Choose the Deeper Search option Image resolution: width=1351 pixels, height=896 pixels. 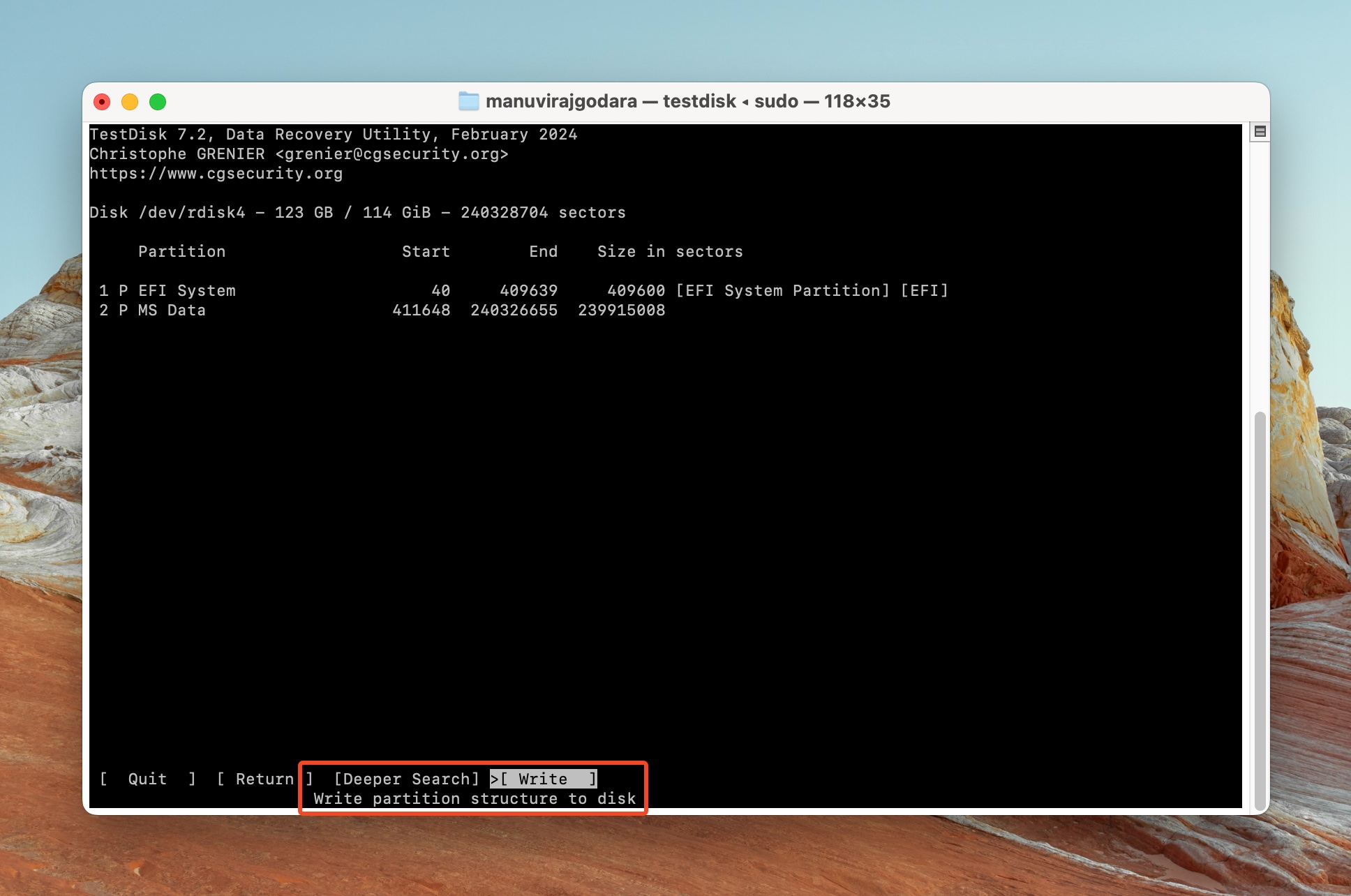tap(407, 779)
